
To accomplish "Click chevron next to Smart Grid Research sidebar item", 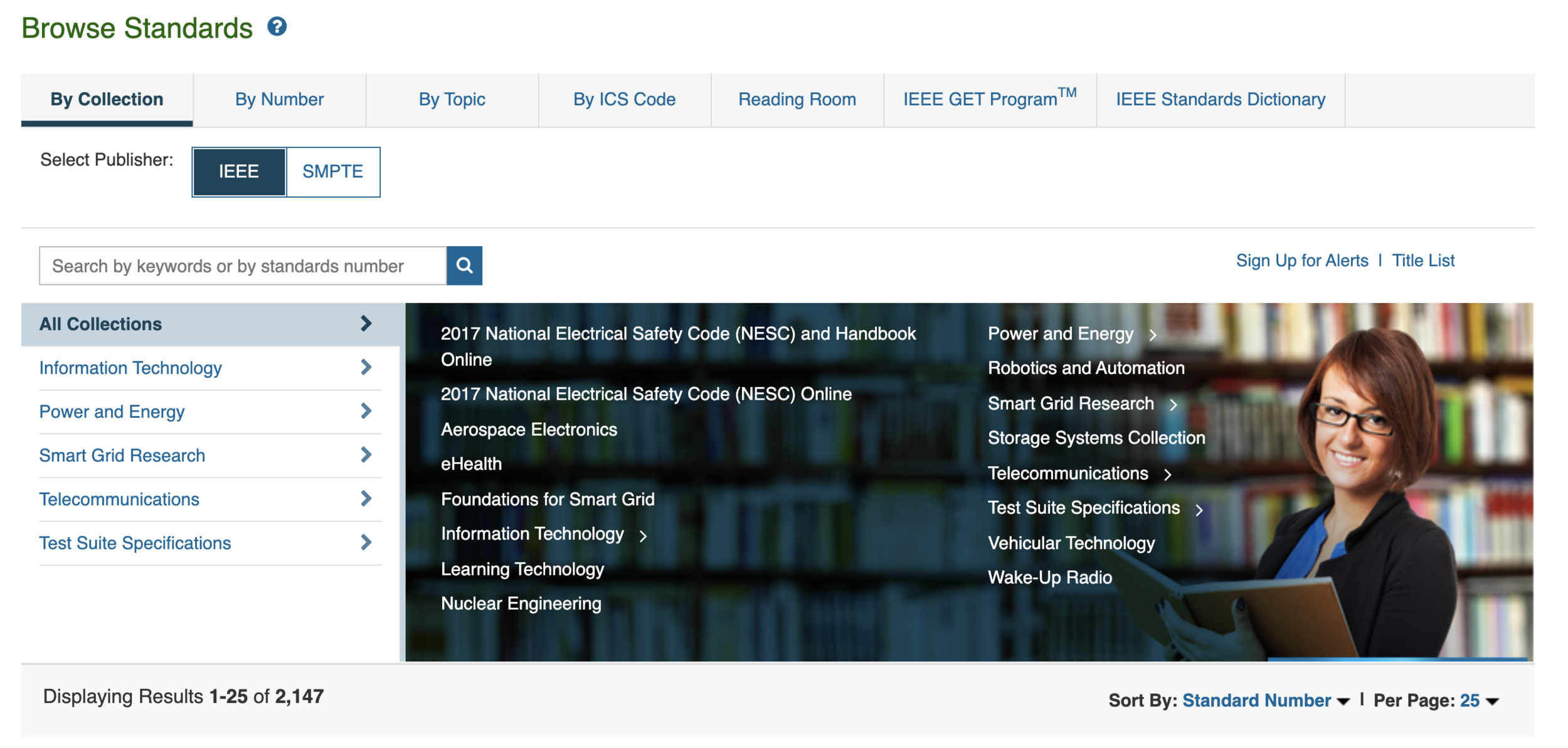I will click(x=366, y=455).
